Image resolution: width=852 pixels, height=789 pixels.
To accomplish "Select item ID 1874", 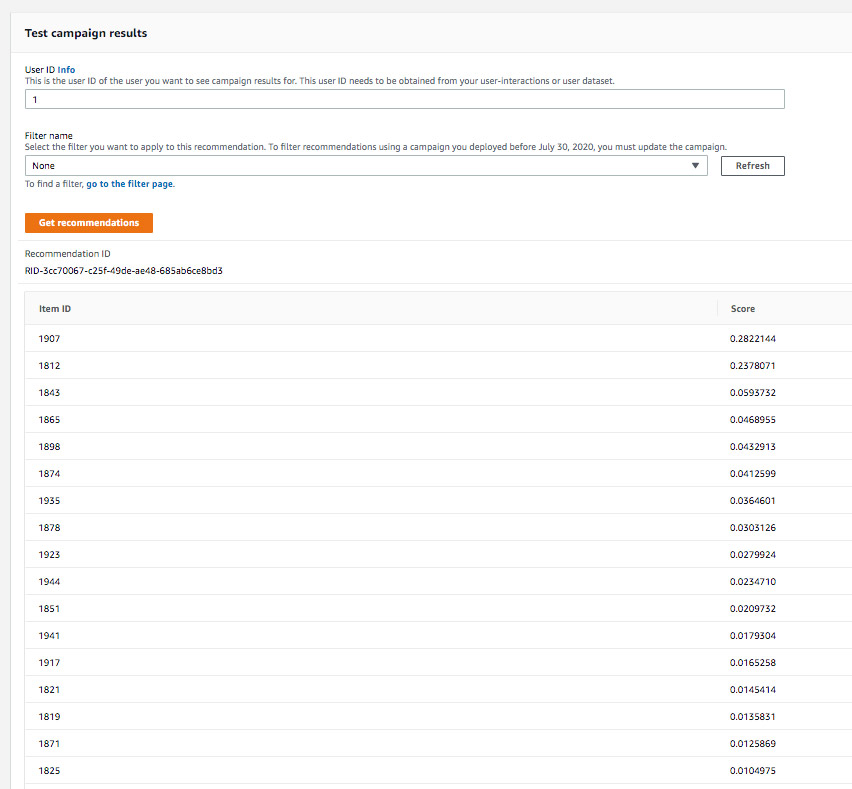I will tap(49, 473).
